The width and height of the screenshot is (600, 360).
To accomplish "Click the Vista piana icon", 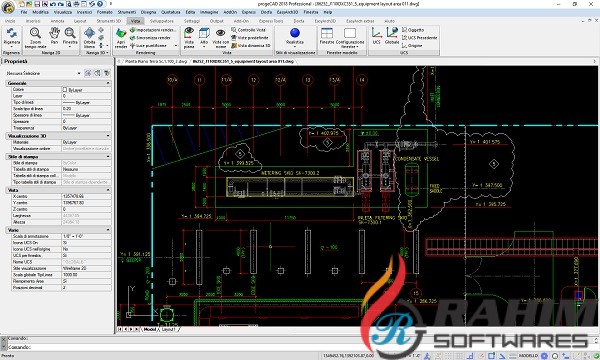I will tap(189, 33).
